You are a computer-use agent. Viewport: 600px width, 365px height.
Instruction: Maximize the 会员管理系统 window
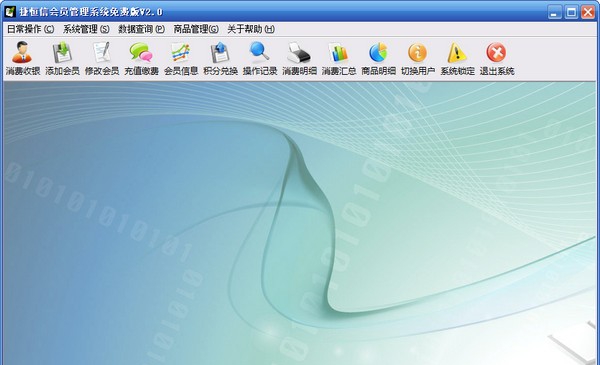(571, 12)
